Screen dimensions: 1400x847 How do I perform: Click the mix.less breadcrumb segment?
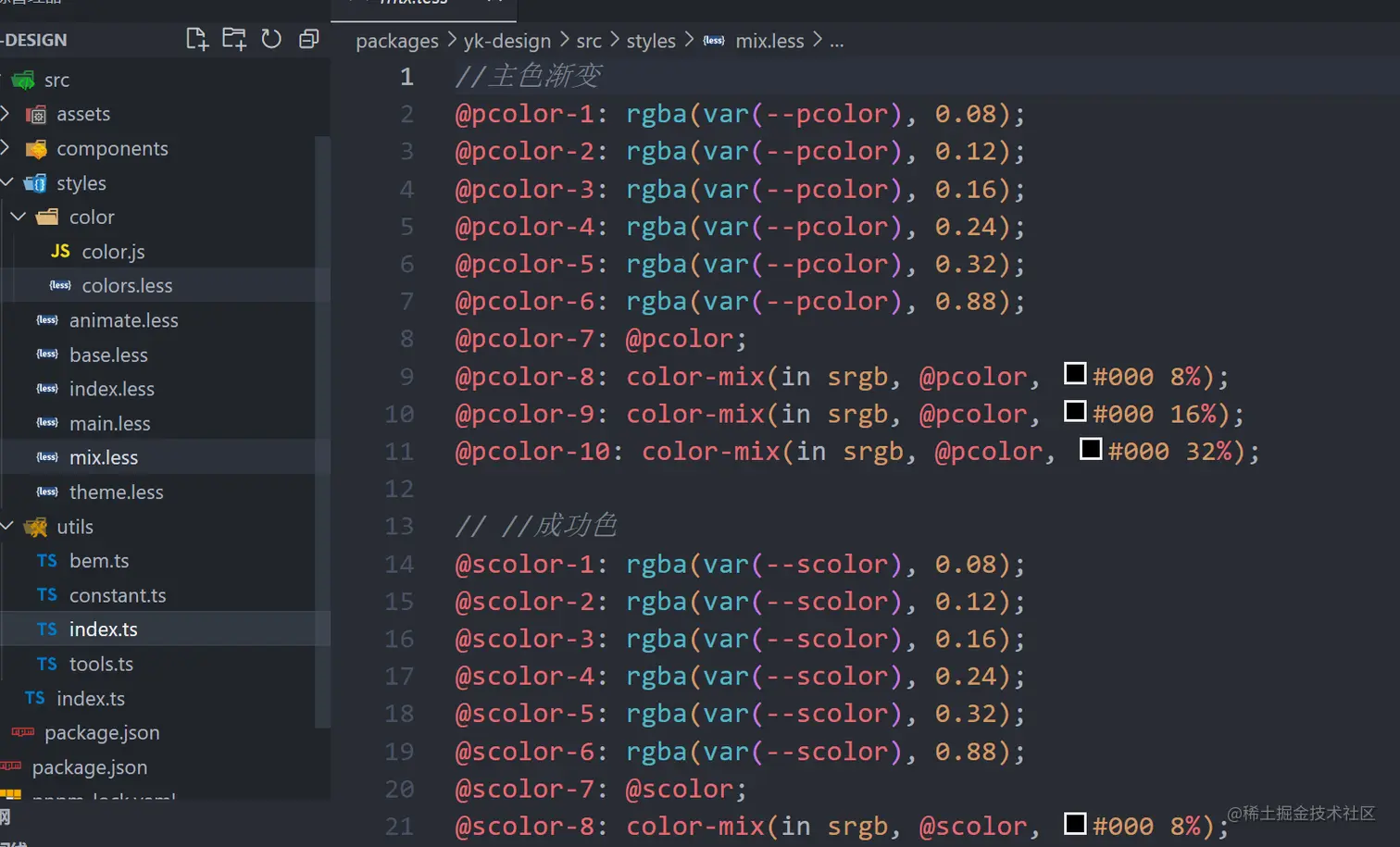click(x=769, y=41)
